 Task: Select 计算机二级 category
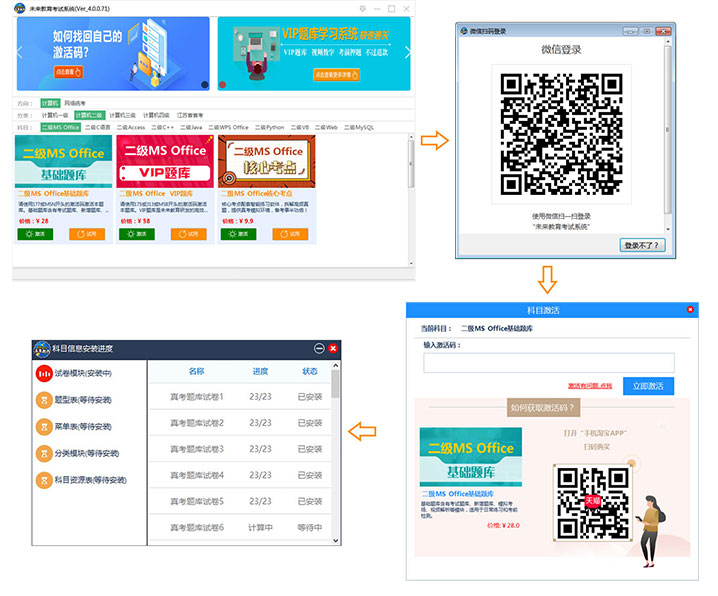[90, 115]
